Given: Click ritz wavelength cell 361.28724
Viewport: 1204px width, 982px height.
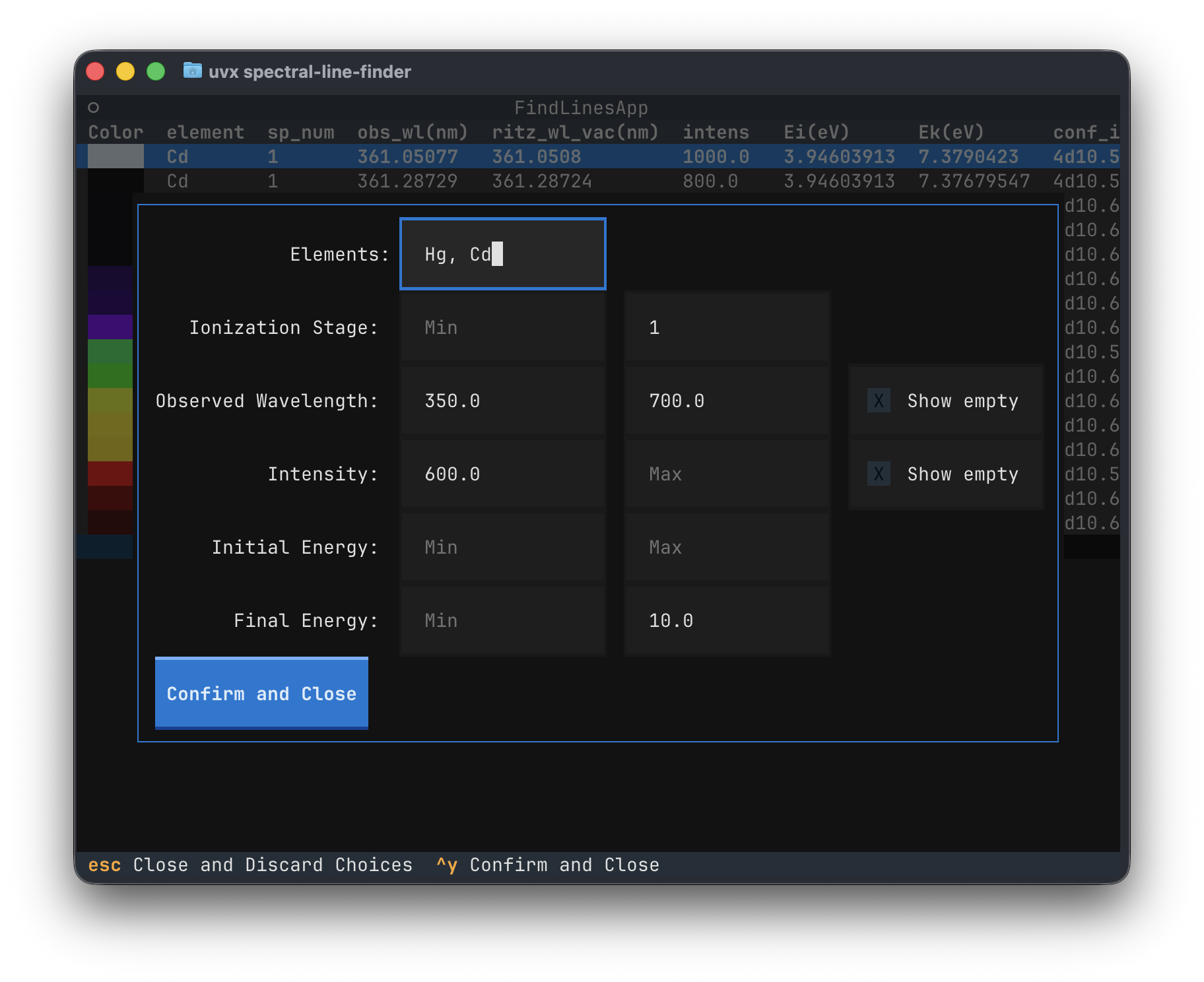Looking at the screenshot, I should pos(542,181).
